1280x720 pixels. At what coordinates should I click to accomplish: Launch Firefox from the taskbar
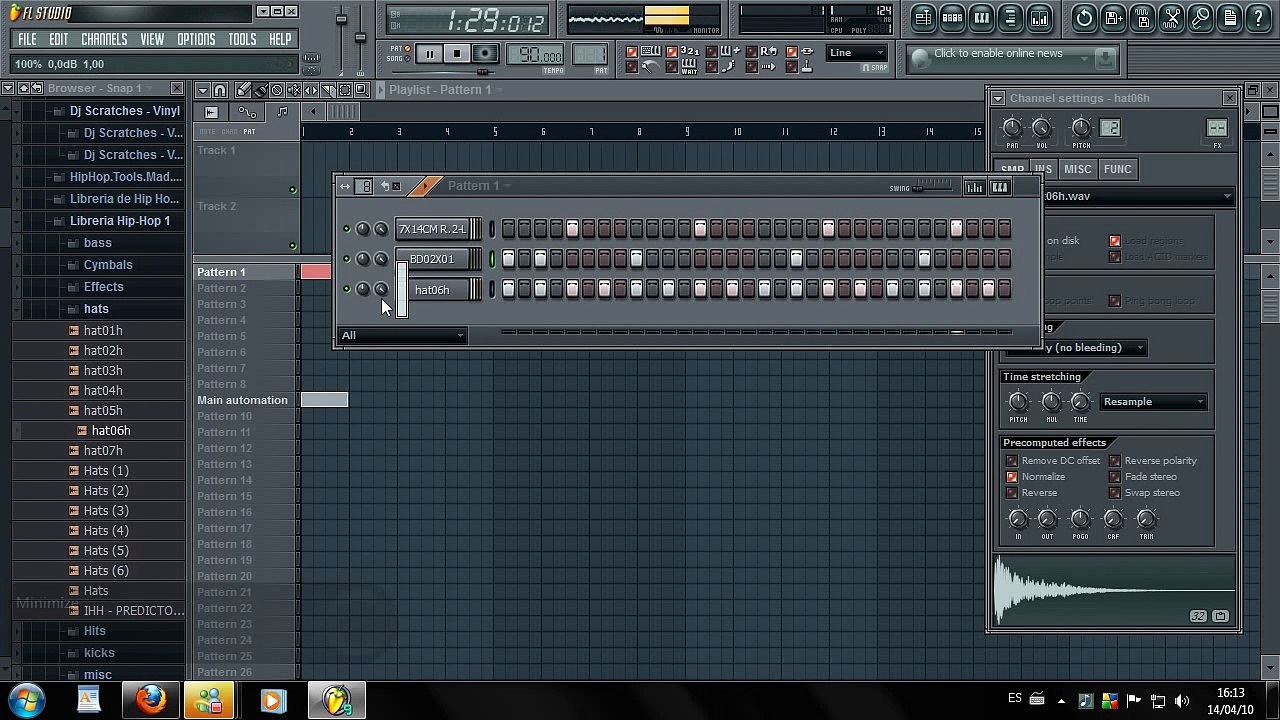(x=151, y=700)
